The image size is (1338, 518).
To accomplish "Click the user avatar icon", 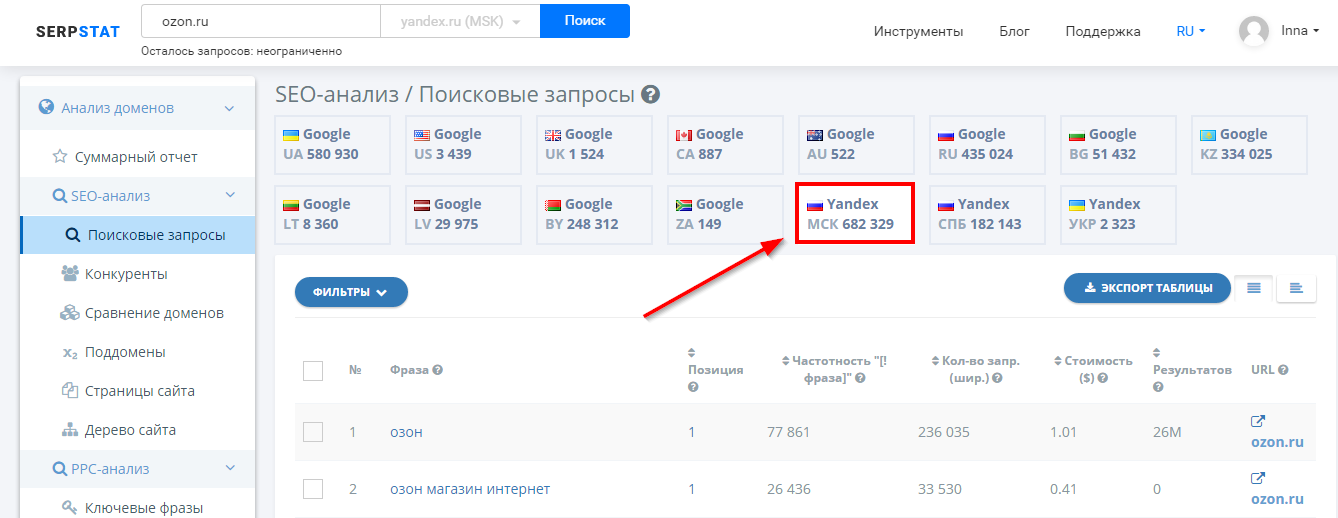I will pos(1254,31).
